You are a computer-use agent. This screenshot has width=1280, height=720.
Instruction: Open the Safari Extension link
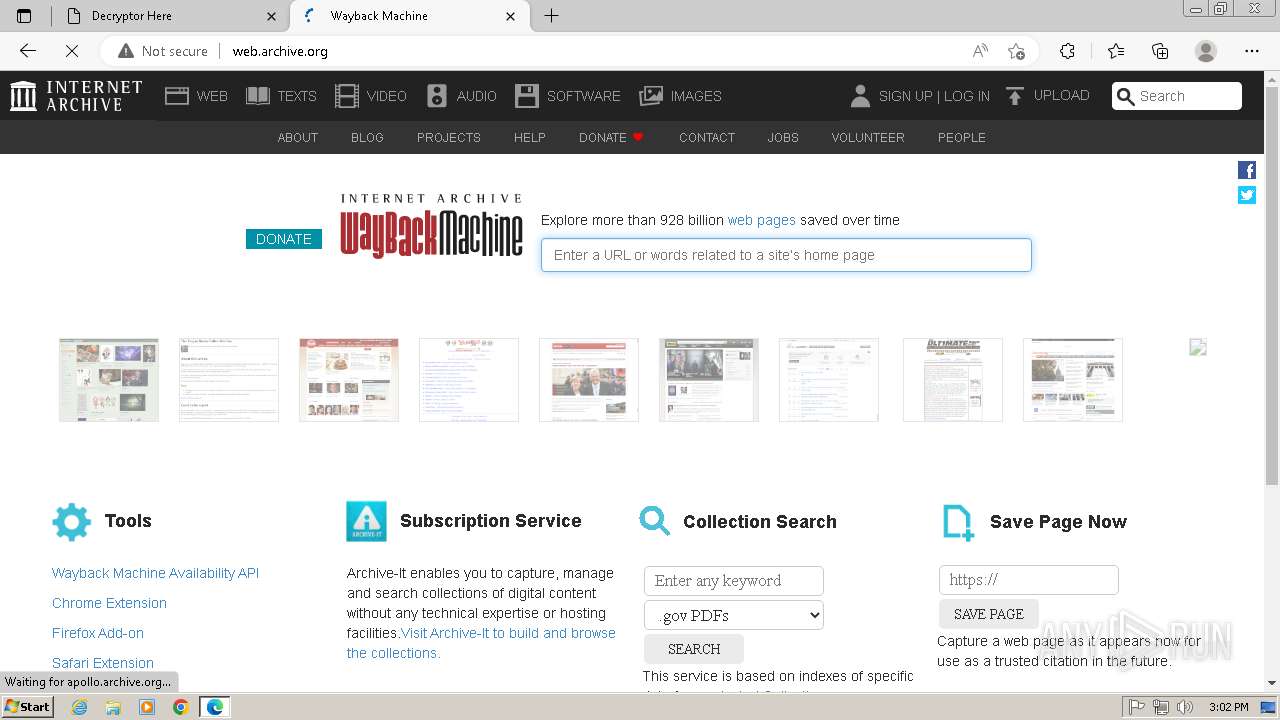tap(103, 663)
